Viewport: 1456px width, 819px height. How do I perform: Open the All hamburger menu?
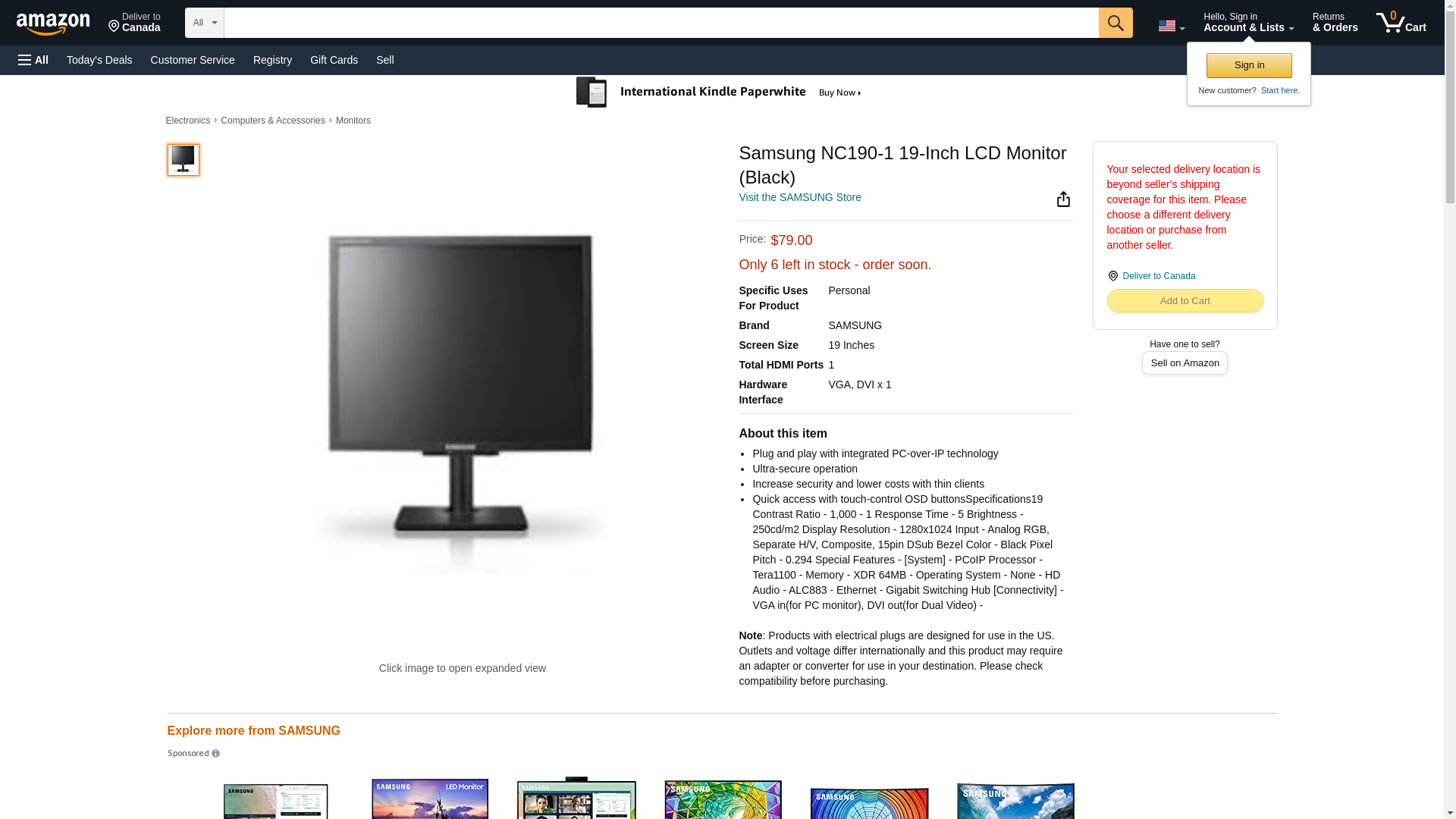[x=33, y=60]
